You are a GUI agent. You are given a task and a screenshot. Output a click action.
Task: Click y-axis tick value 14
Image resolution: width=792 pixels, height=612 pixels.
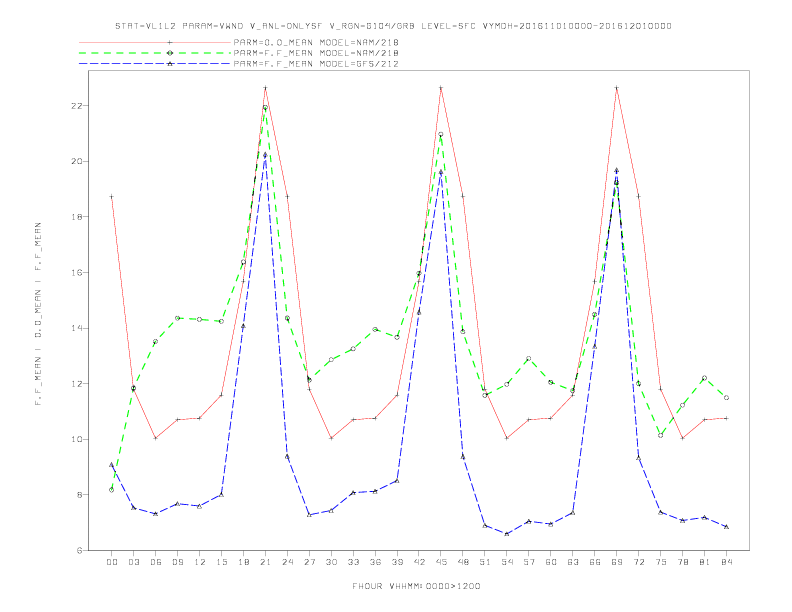[76, 328]
